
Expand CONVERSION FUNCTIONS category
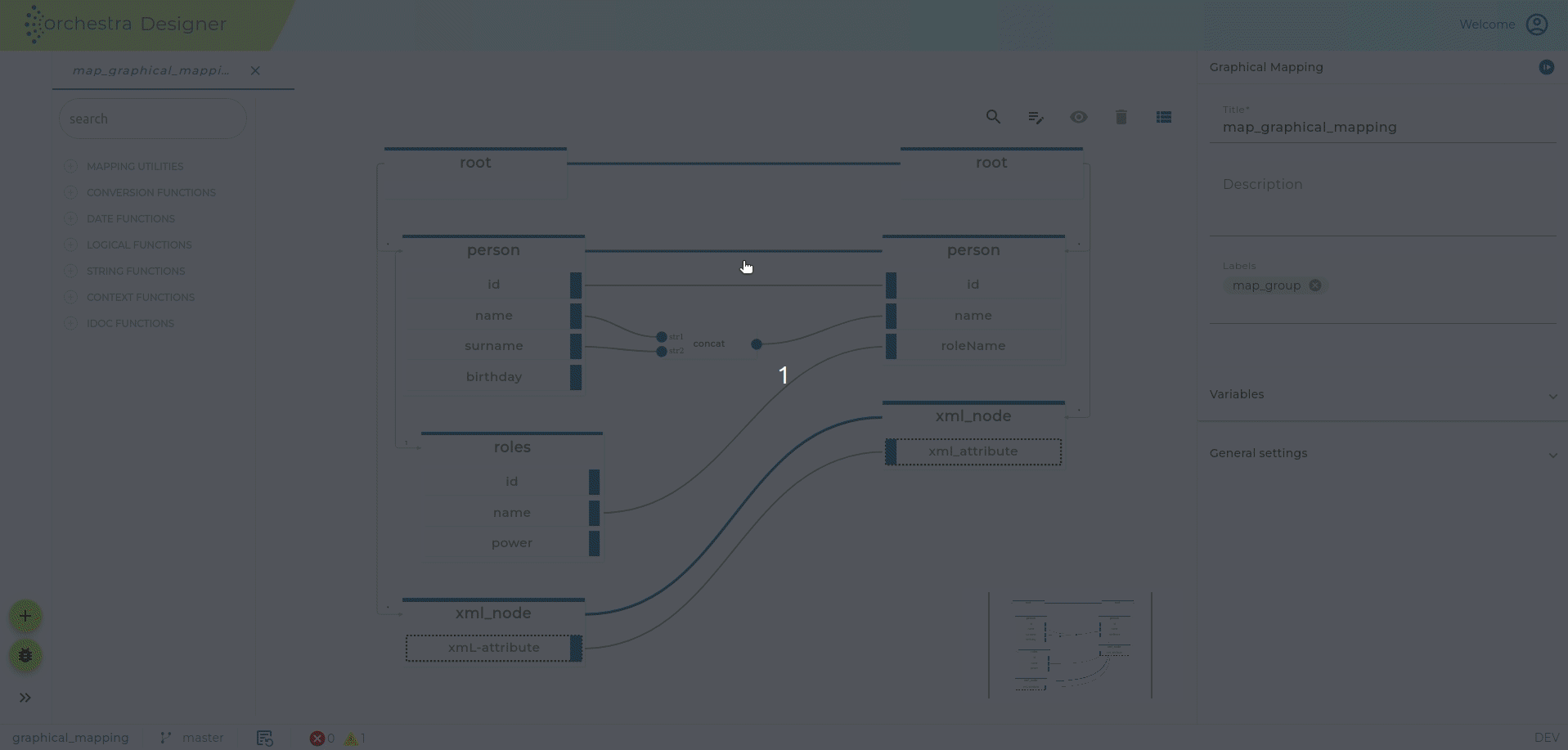(x=71, y=192)
